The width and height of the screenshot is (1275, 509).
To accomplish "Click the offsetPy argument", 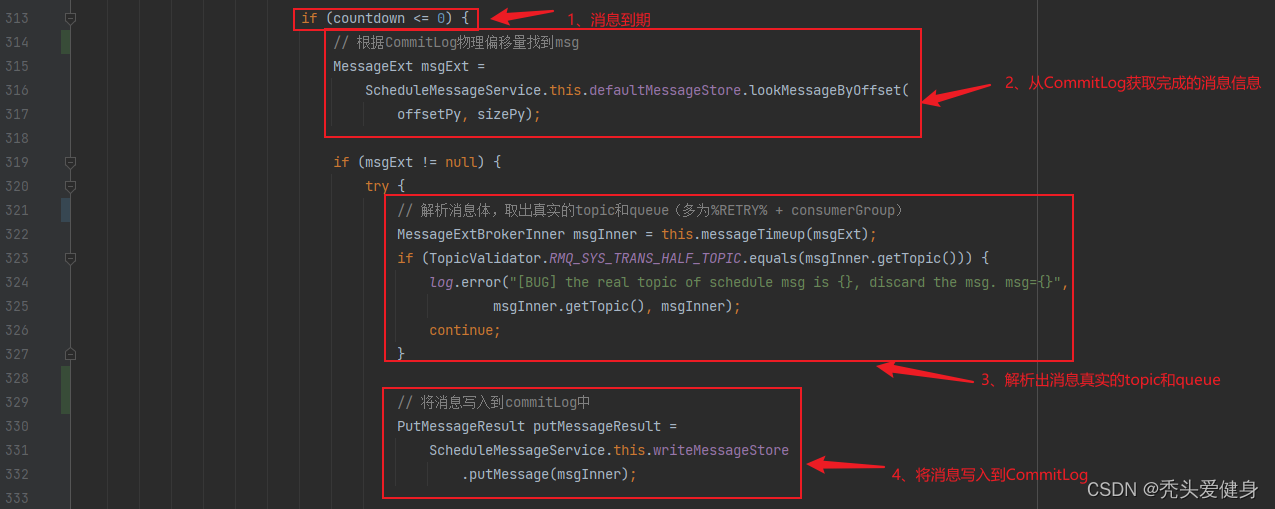I will pyautogui.click(x=429, y=114).
